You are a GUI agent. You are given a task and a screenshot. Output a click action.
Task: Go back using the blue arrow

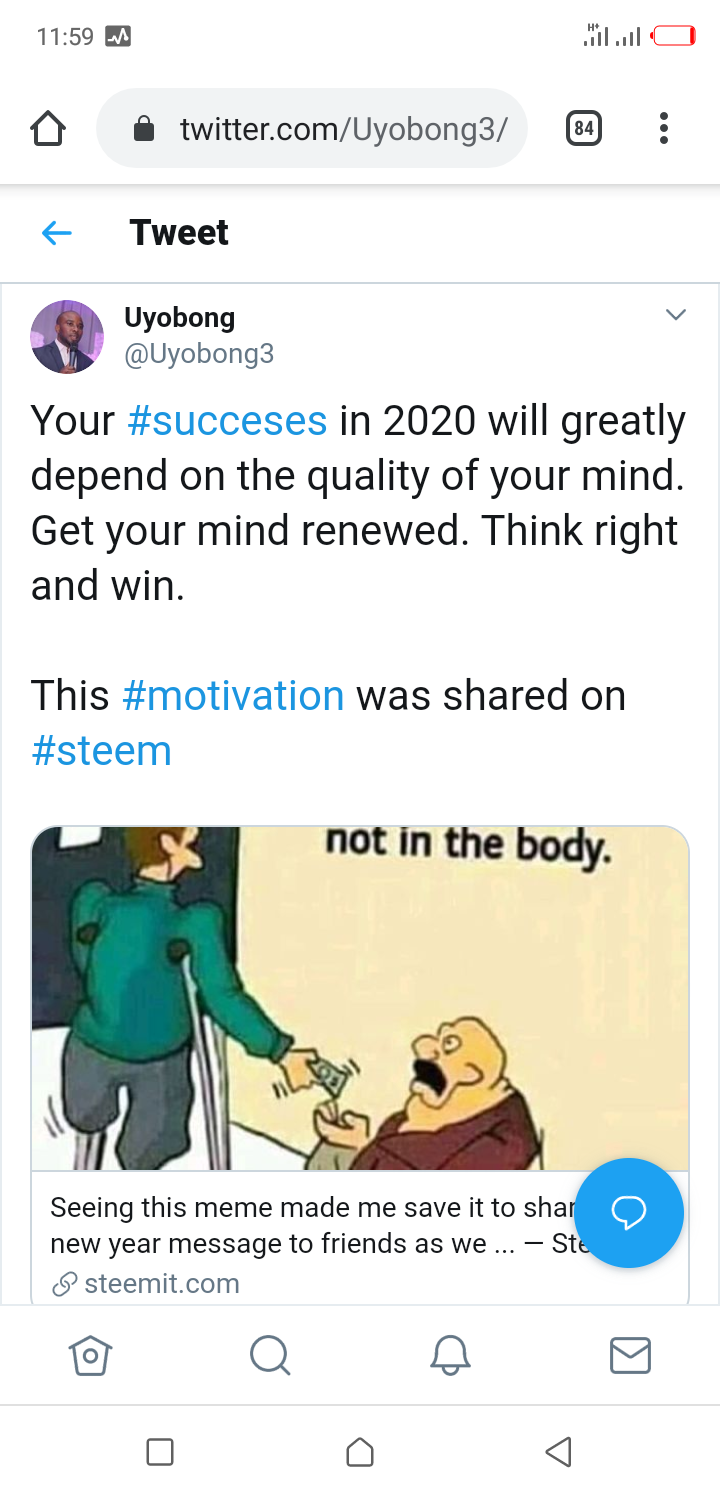point(57,233)
